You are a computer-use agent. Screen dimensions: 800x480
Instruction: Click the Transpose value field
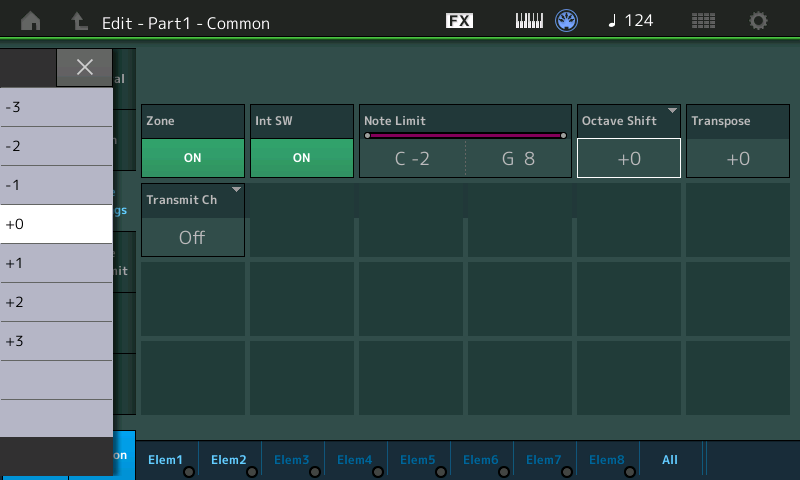[738, 158]
